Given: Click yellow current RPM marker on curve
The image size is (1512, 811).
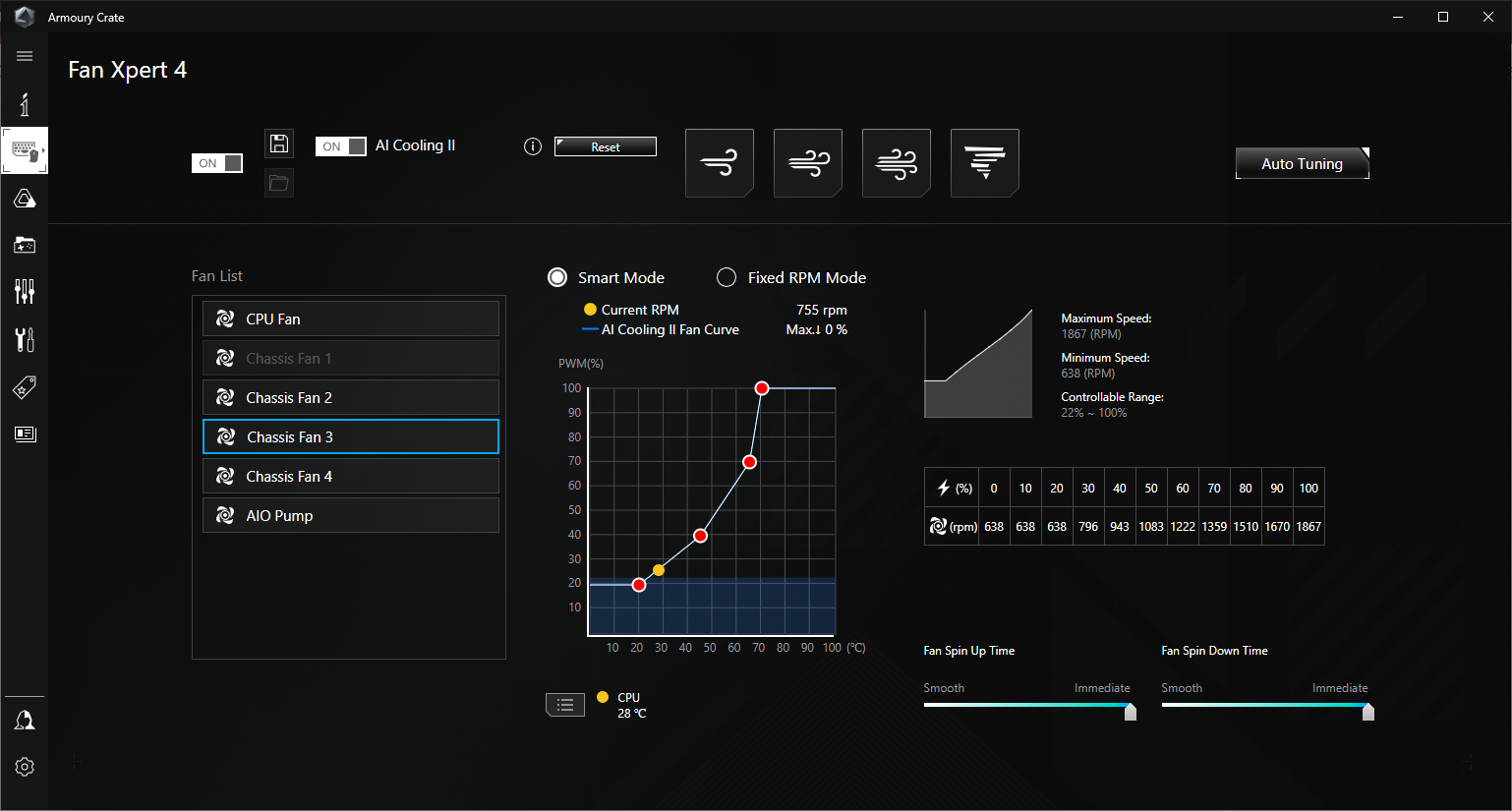Looking at the screenshot, I should pyautogui.click(x=659, y=570).
